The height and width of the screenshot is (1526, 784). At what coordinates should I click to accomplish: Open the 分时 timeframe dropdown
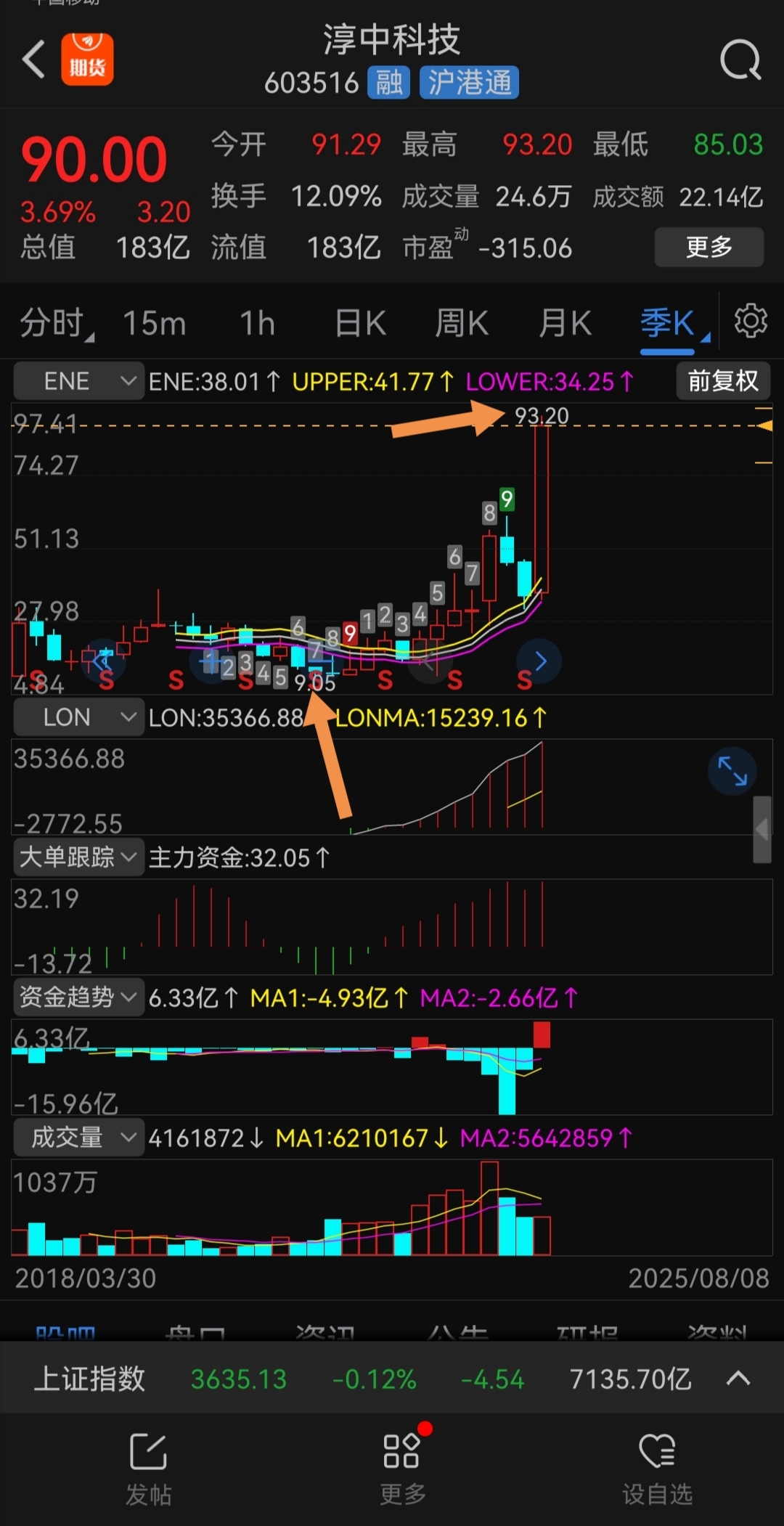[x=57, y=324]
